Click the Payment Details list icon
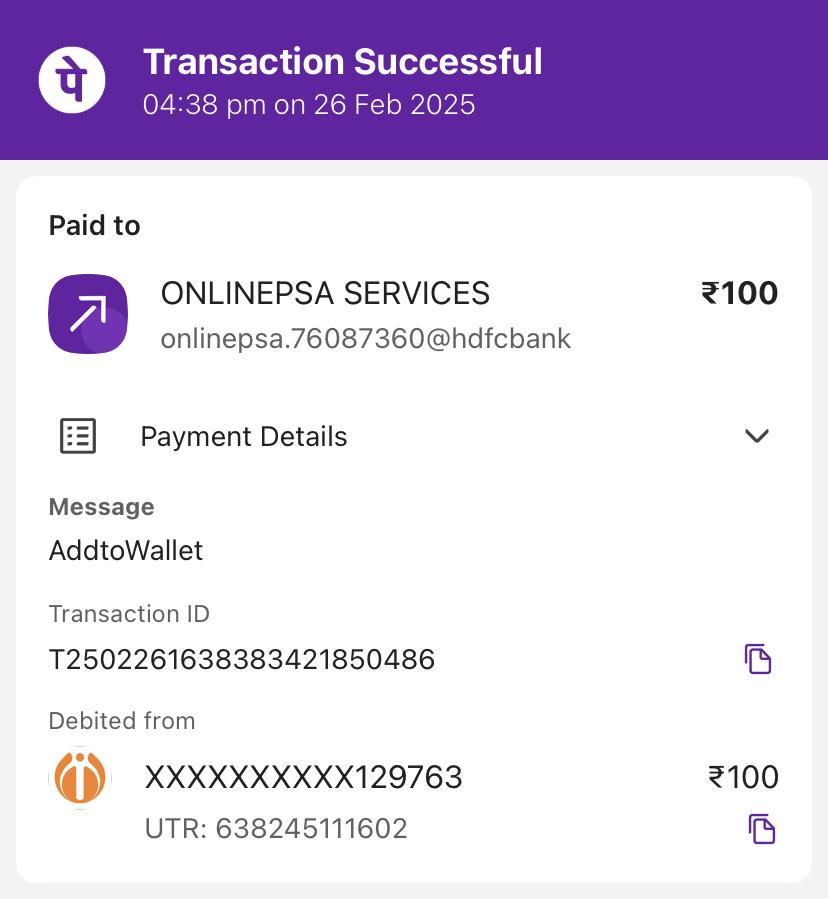 click(x=78, y=436)
